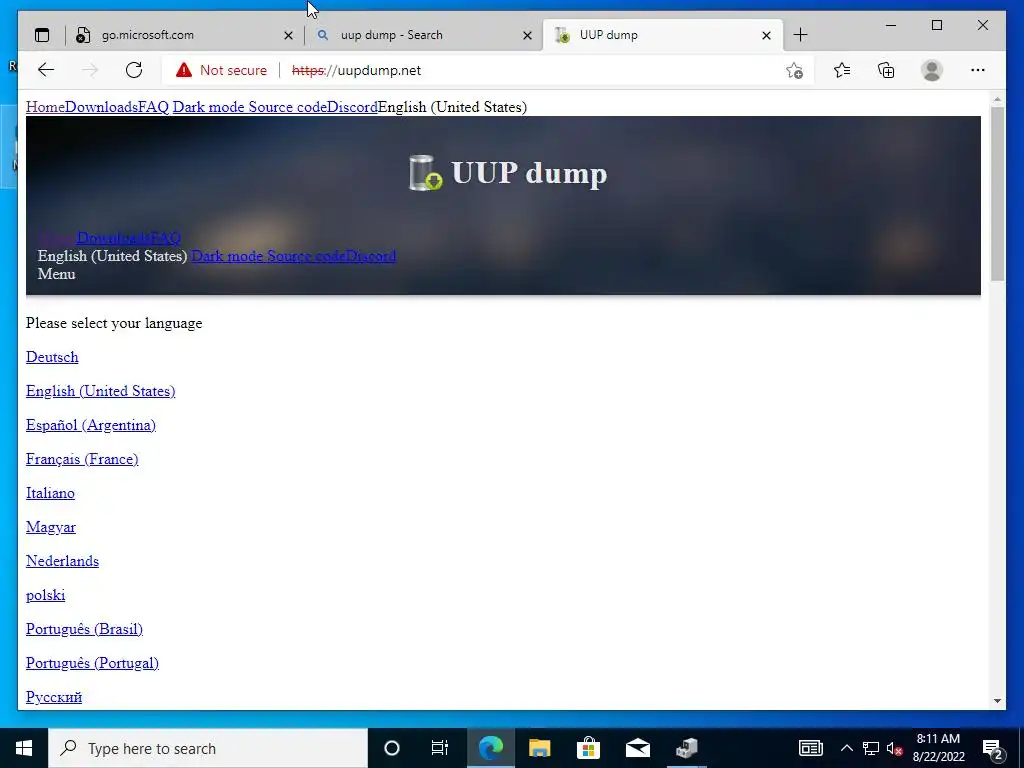Viewport: 1024px width, 768px height.
Task: Click the Not secure warning icon
Action: click(x=184, y=70)
